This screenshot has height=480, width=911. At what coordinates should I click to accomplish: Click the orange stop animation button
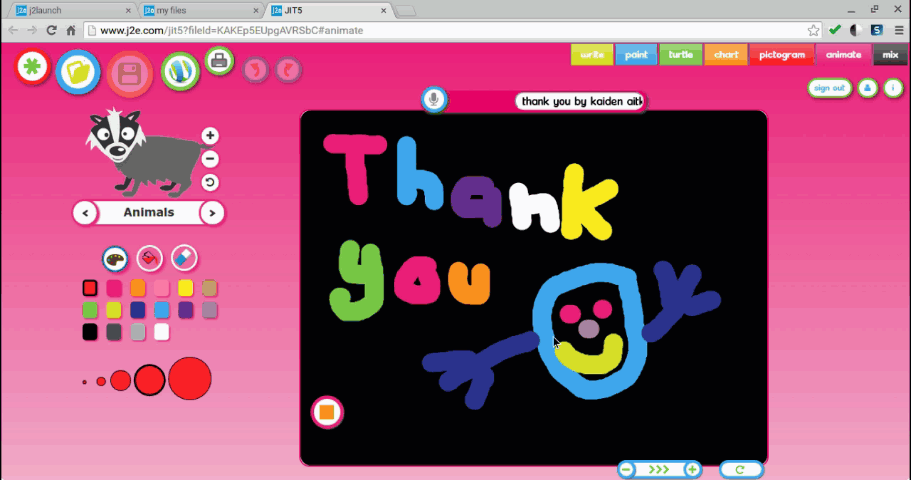pyautogui.click(x=327, y=411)
